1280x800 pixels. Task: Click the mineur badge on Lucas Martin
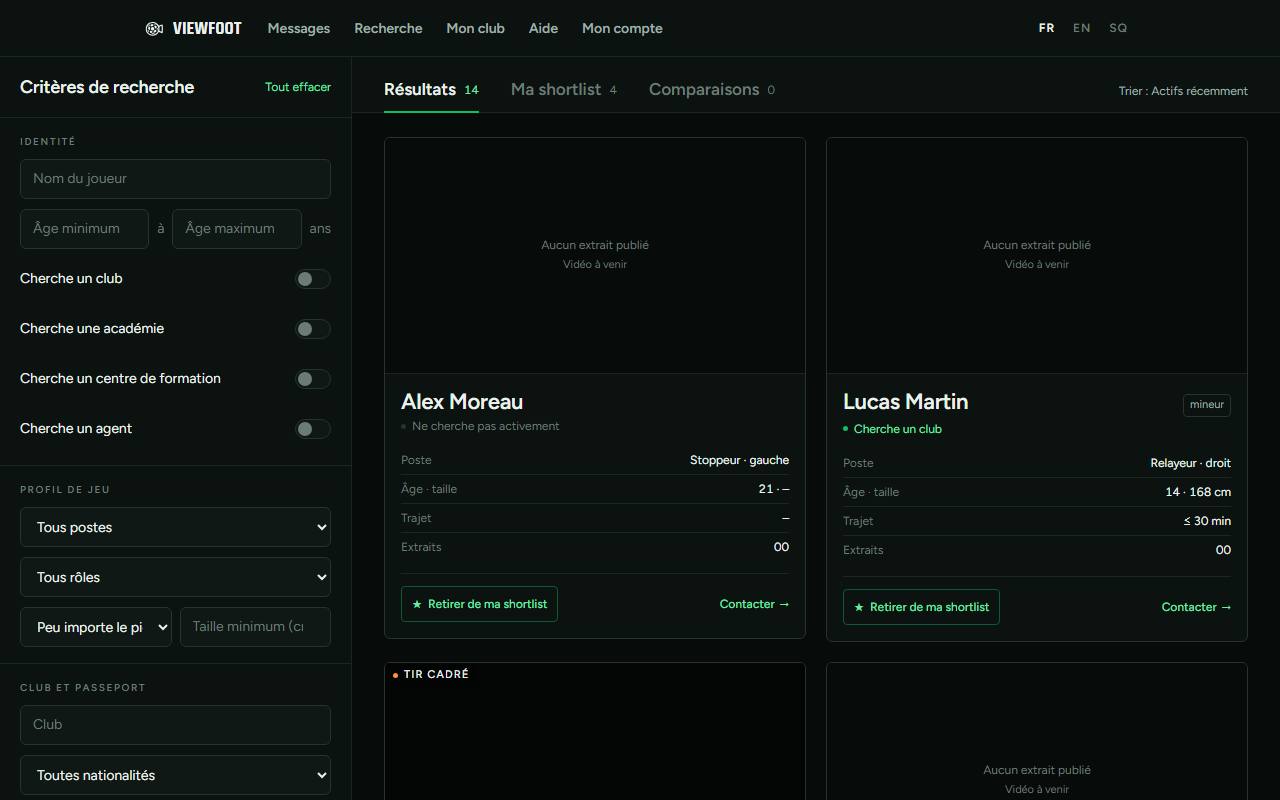click(x=1206, y=405)
